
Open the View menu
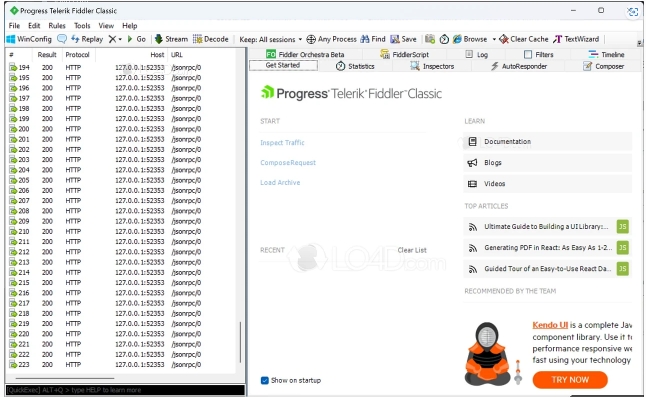(106, 26)
